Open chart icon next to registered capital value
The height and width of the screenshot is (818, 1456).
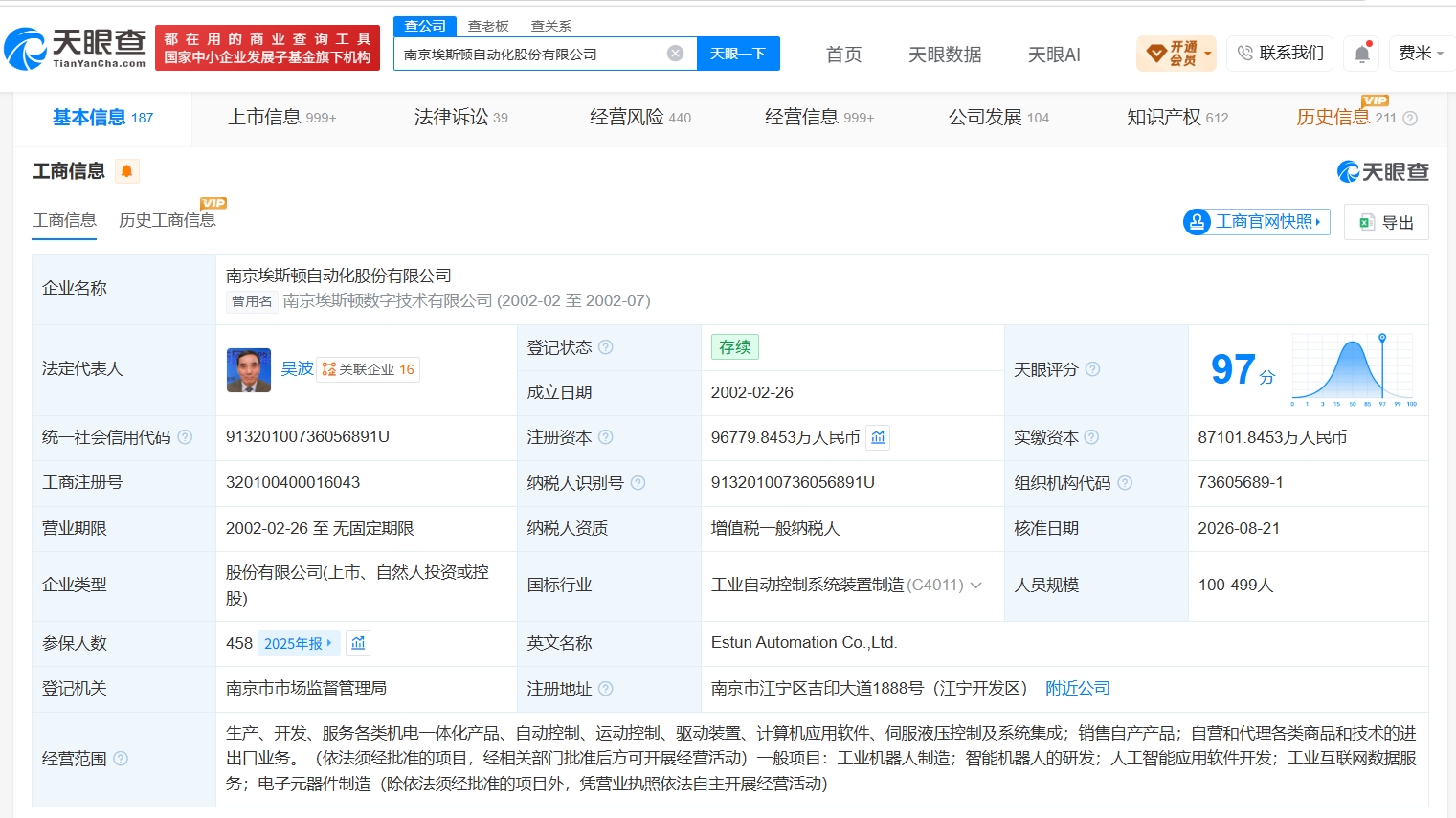878,437
